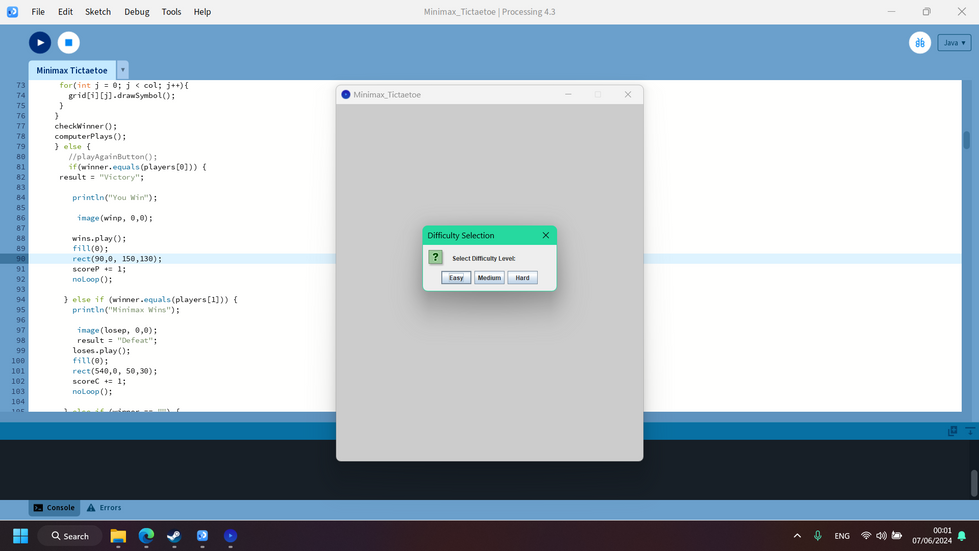
Task: Close the Minimax_Tictaetoe sketch window
Action: point(628,94)
